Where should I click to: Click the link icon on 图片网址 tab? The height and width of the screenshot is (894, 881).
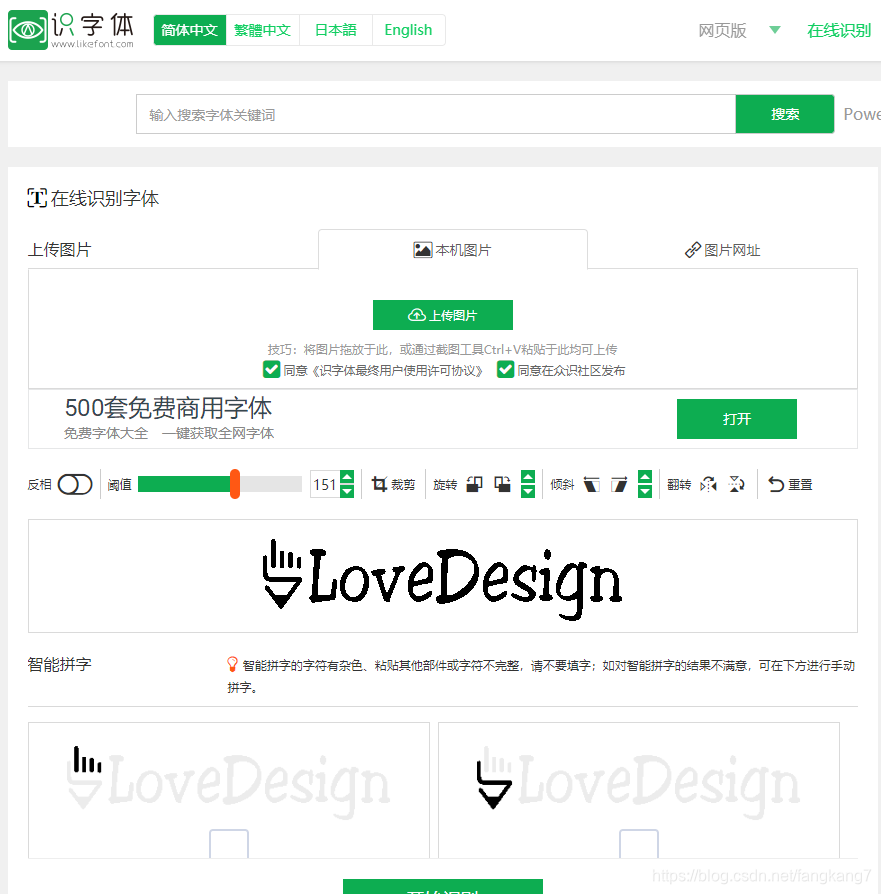click(x=693, y=250)
